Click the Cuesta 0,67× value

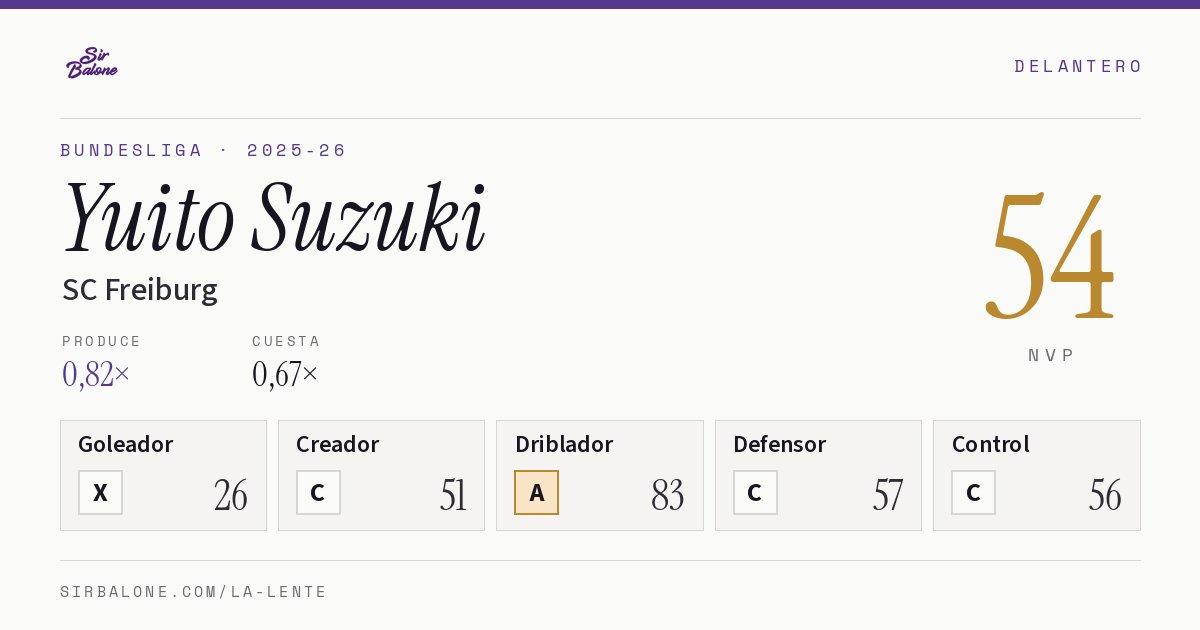pyautogui.click(x=285, y=374)
